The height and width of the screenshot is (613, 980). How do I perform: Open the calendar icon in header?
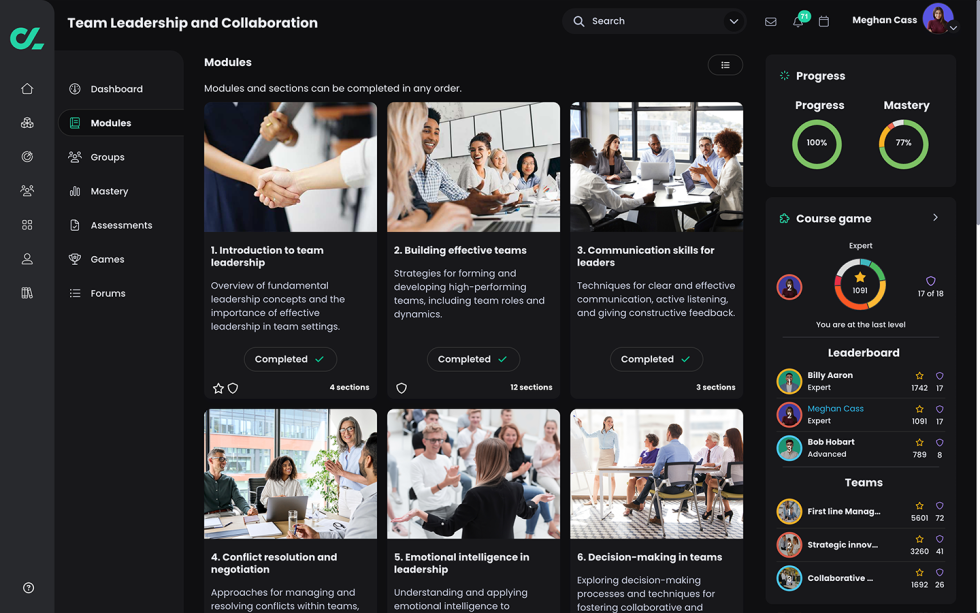coord(824,21)
